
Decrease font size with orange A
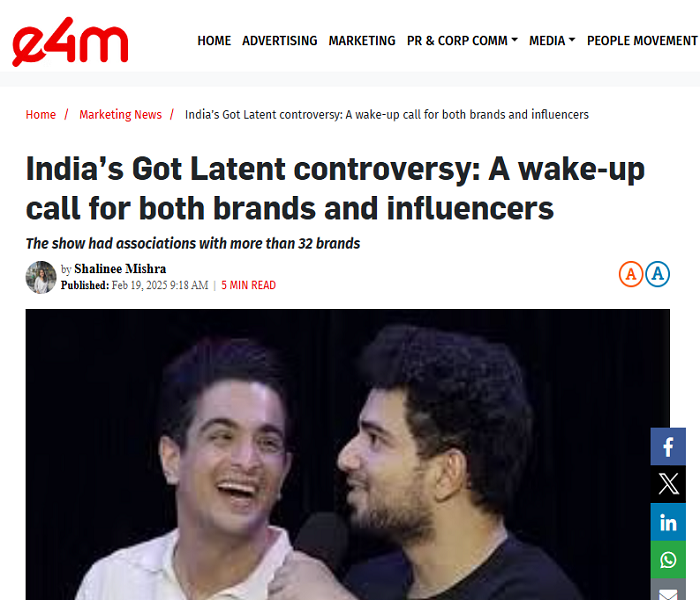(631, 274)
